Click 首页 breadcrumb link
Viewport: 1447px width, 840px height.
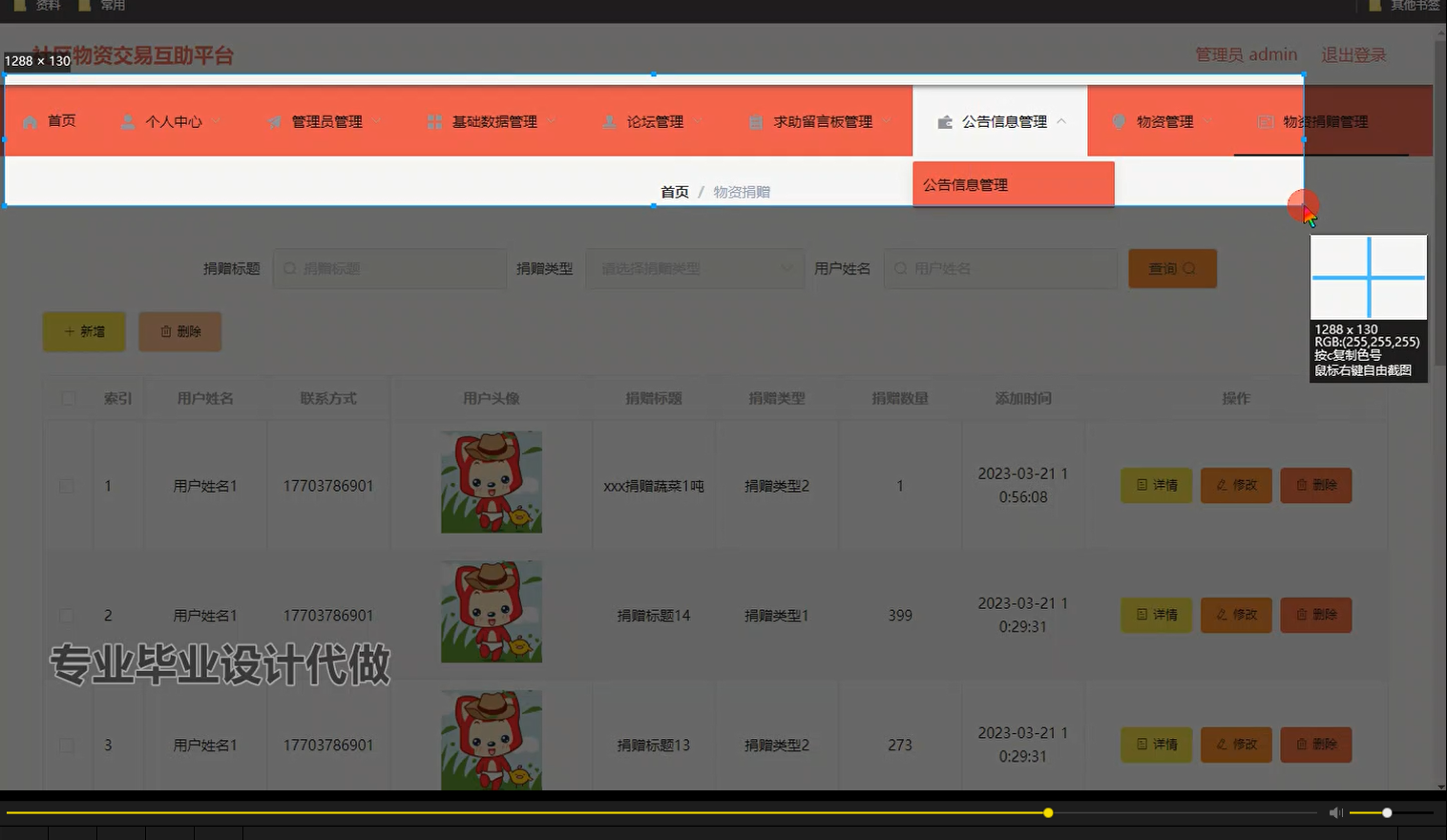coord(675,192)
